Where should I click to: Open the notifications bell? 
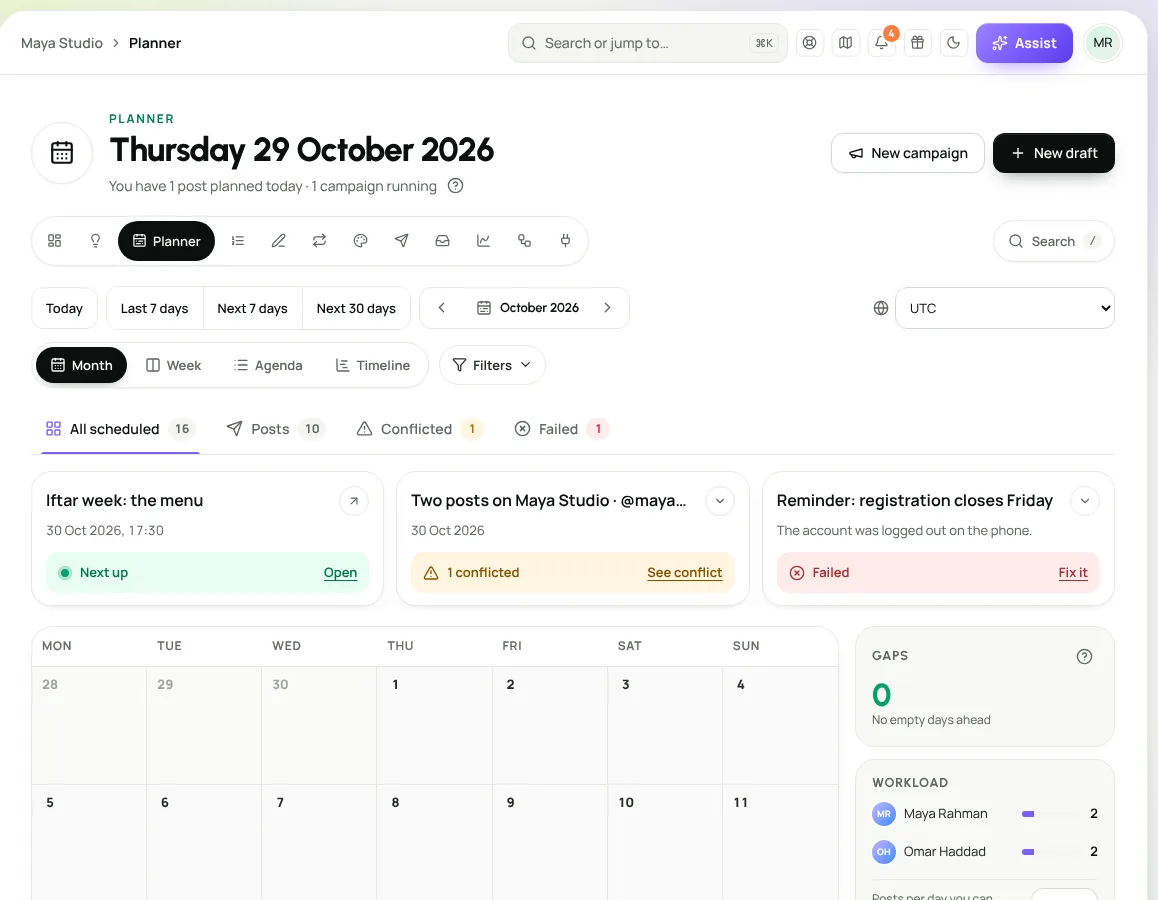coord(882,43)
